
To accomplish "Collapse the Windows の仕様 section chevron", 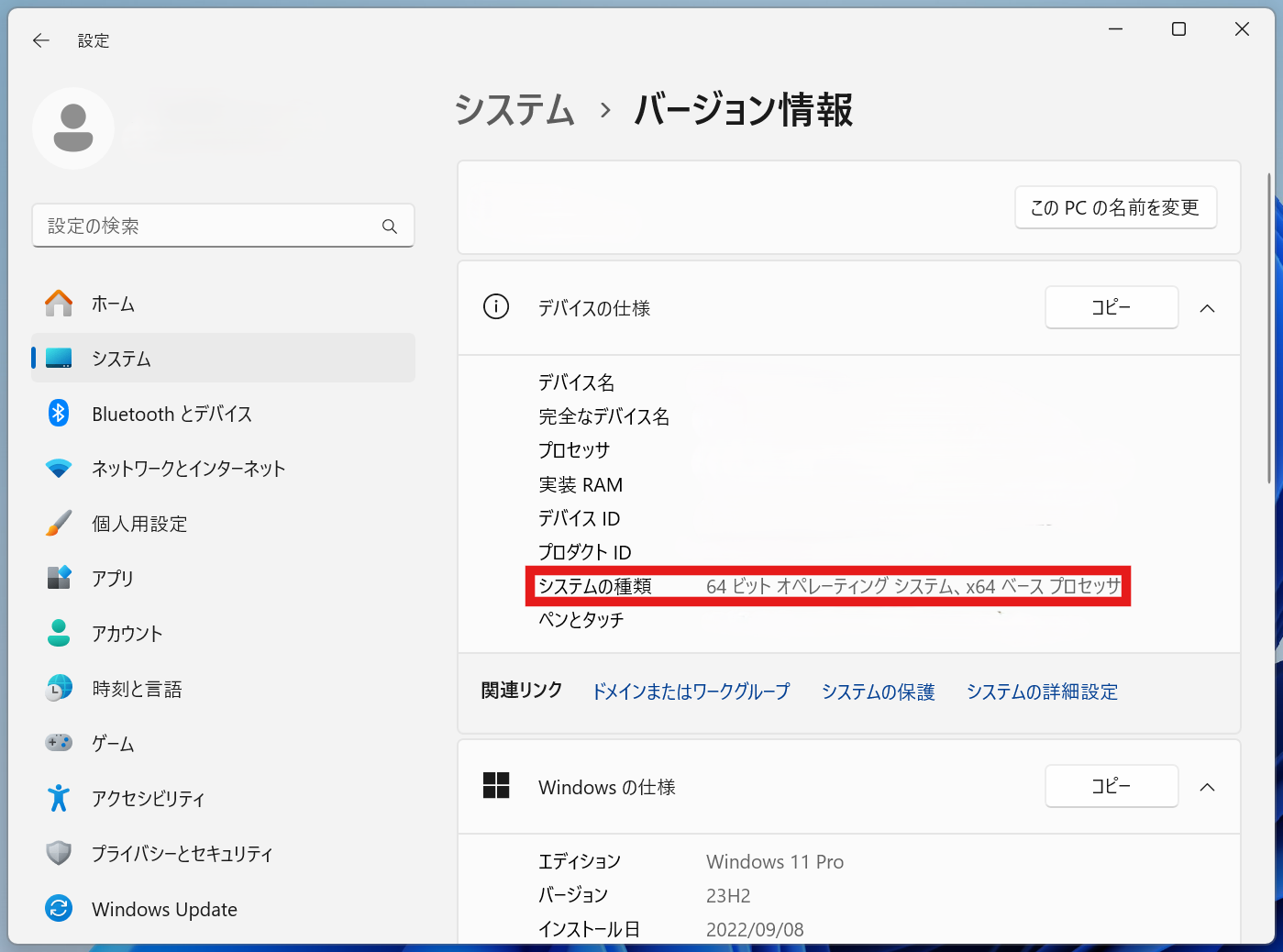I will click(1208, 787).
